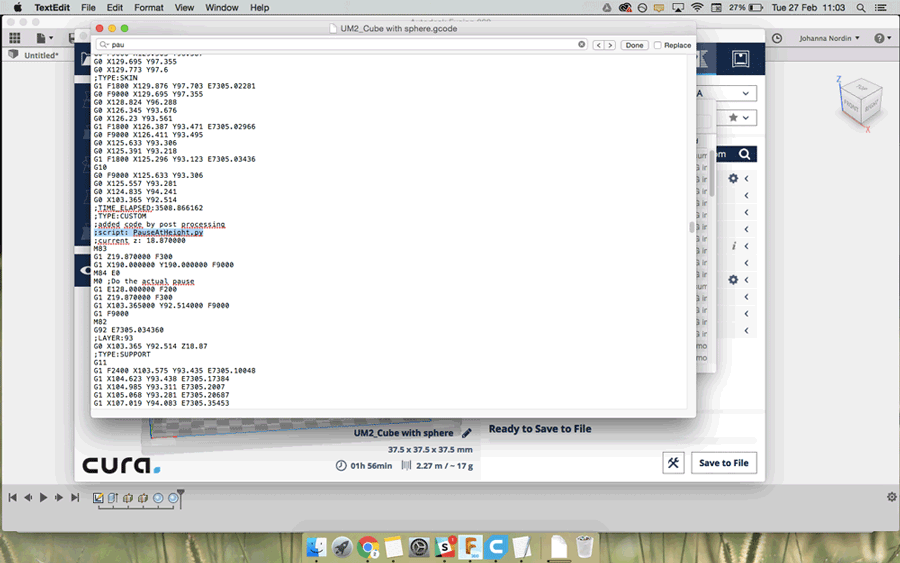
Task: Click the info icon in Cura settings list
Action: click(734, 246)
